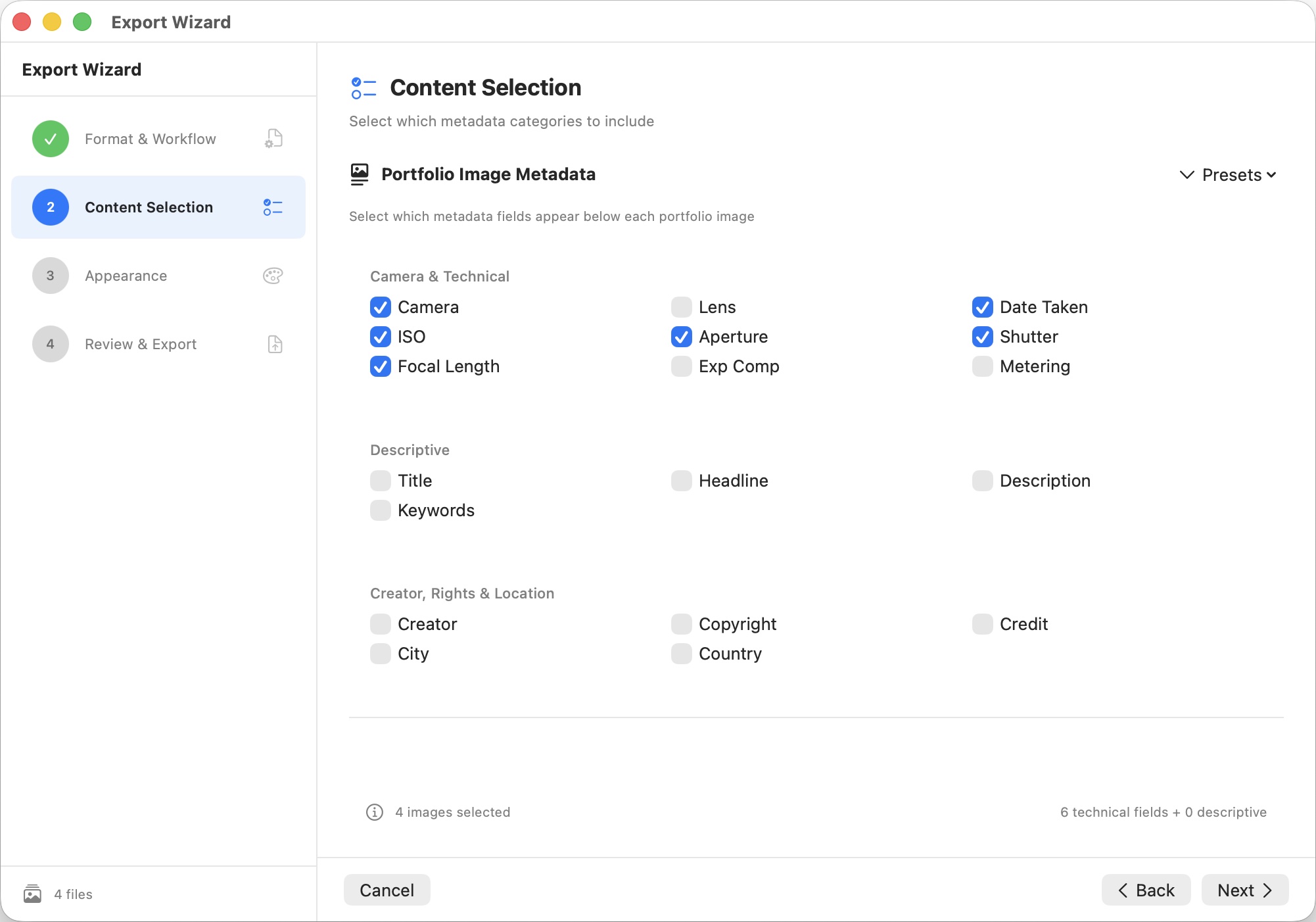1316x922 pixels.
Task: Click Next to continue
Action: pyautogui.click(x=1244, y=890)
